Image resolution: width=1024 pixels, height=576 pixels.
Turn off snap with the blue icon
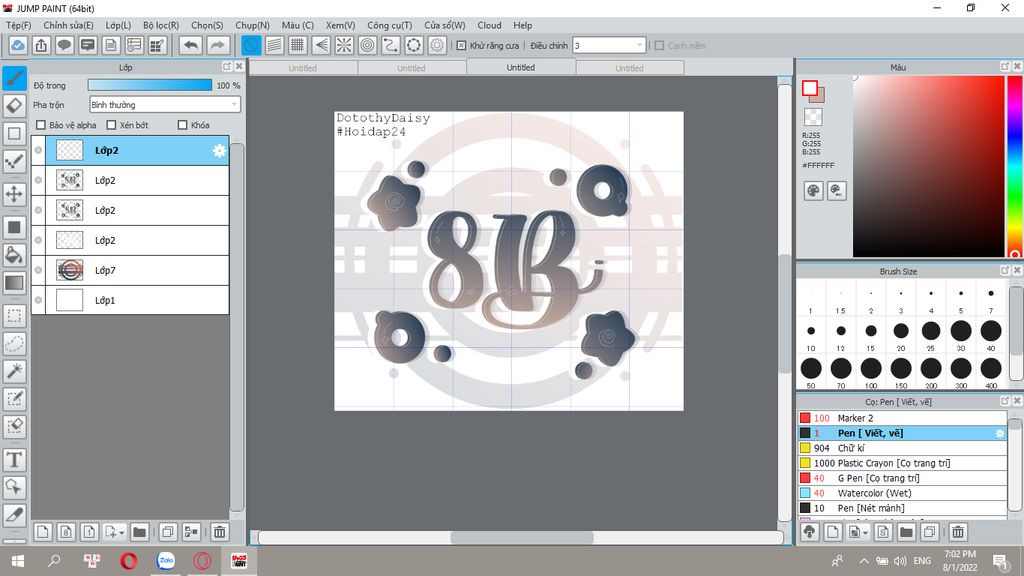point(251,45)
